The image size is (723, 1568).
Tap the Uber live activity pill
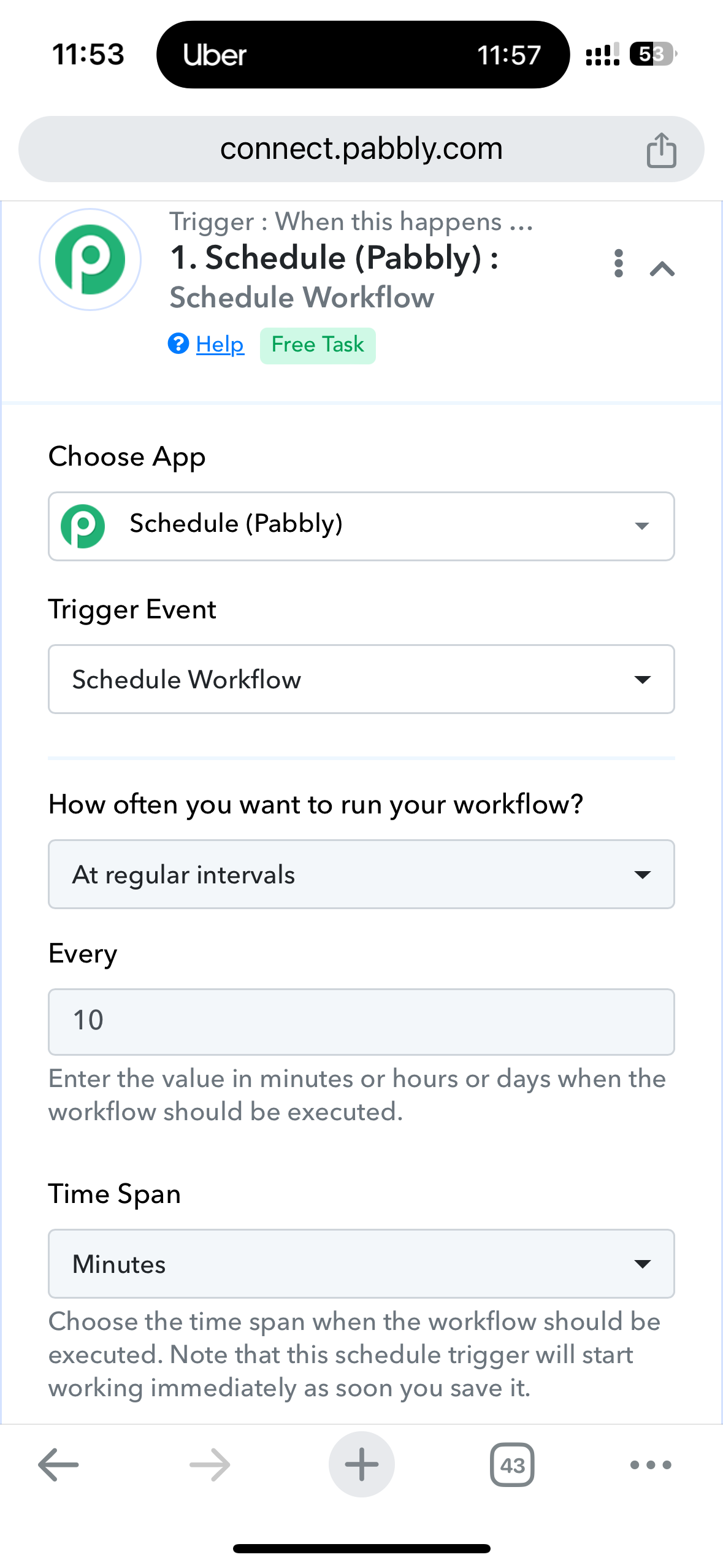(363, 55)
